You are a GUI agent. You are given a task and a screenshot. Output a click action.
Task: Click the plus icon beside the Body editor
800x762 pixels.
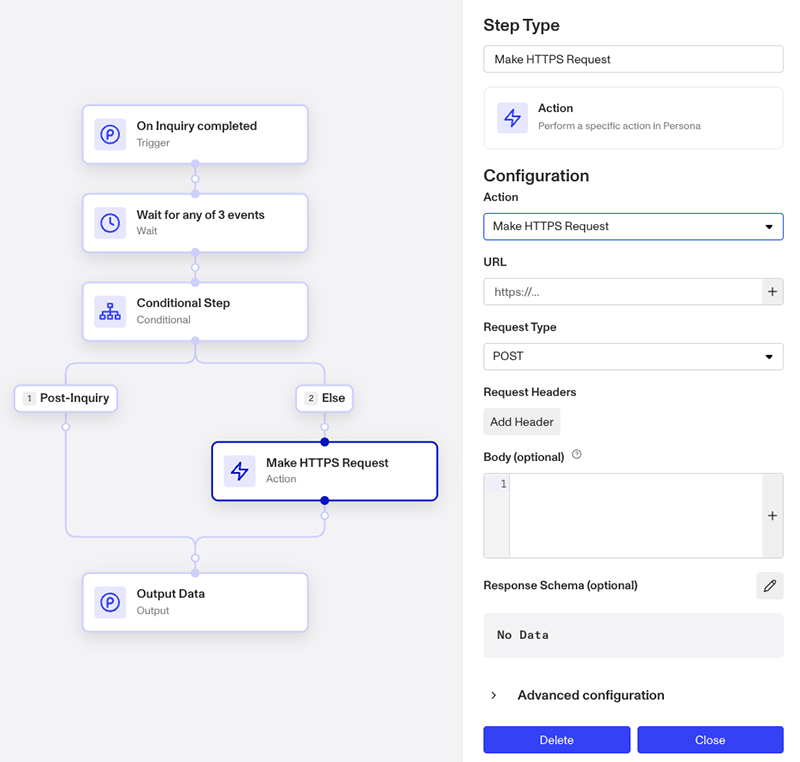[x=772, y=516]
